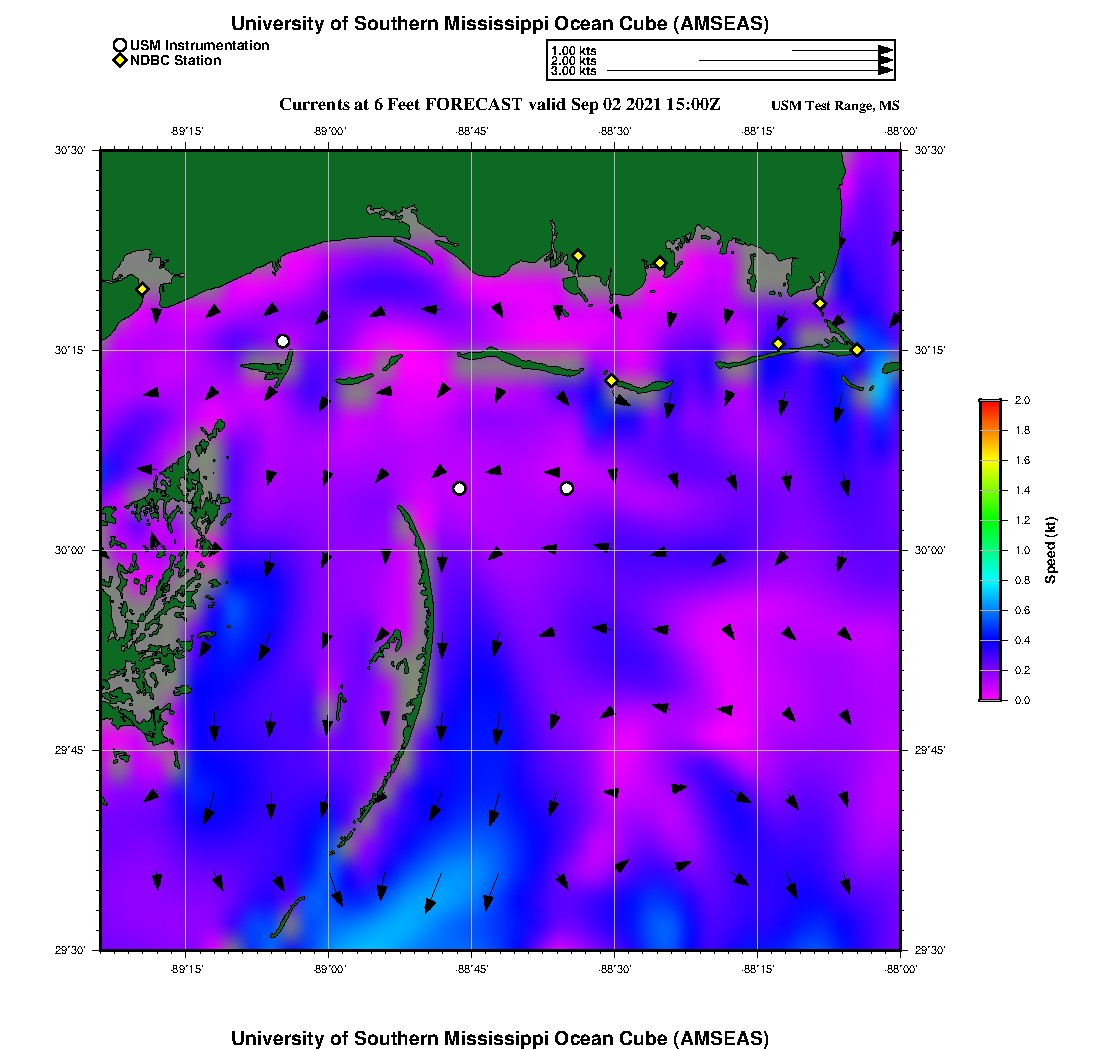The width and height of the screenshot is (1100, 1050).
Task: Pick the easternmost yellow NDBC station diamond
Action: [x=857, y=349]
